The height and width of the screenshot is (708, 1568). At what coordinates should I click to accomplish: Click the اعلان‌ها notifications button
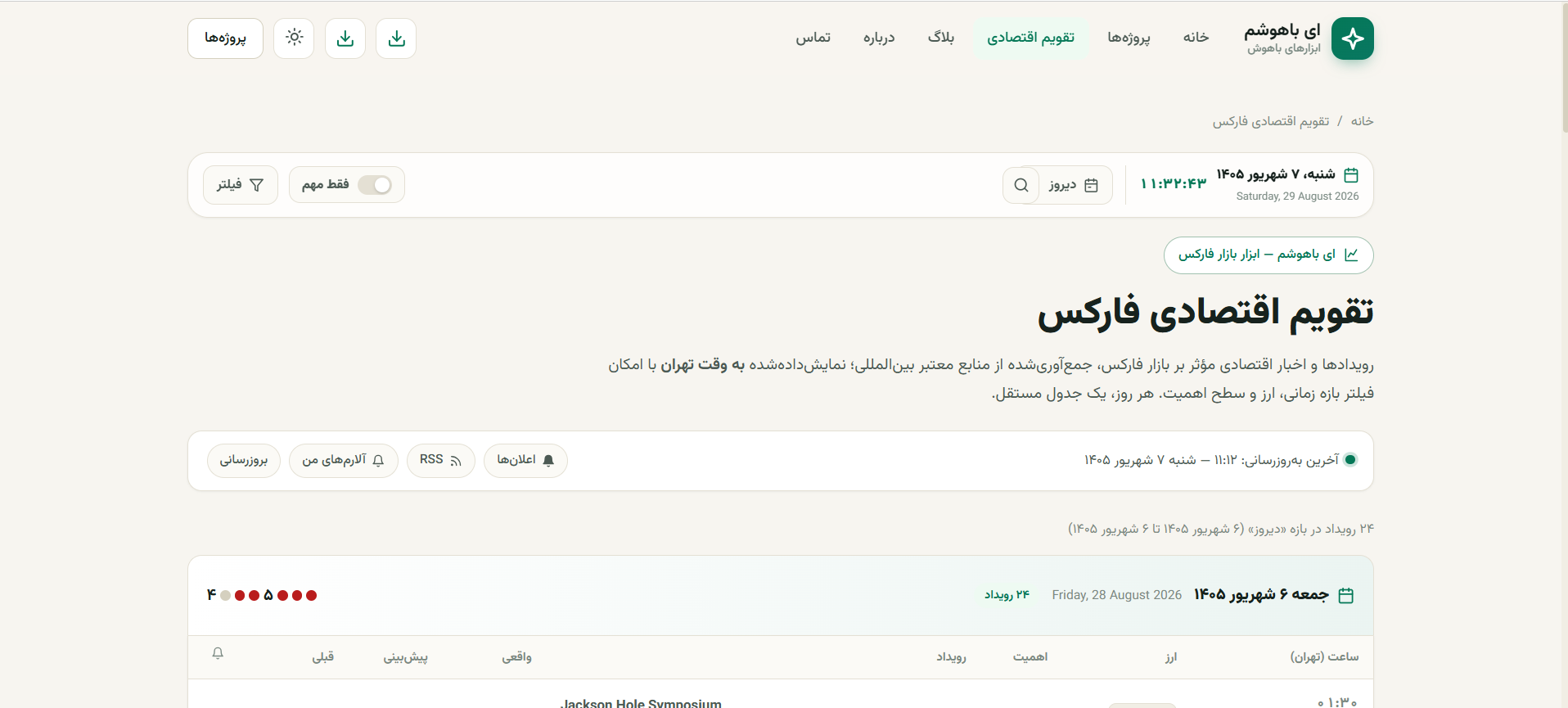point(525,460)
